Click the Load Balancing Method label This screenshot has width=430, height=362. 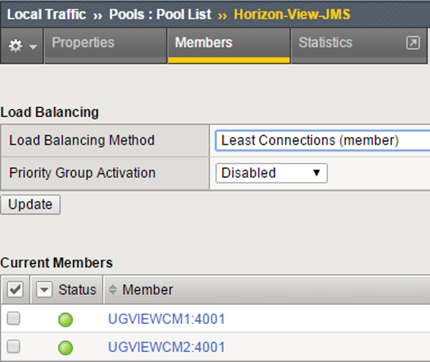click(82, 140)
